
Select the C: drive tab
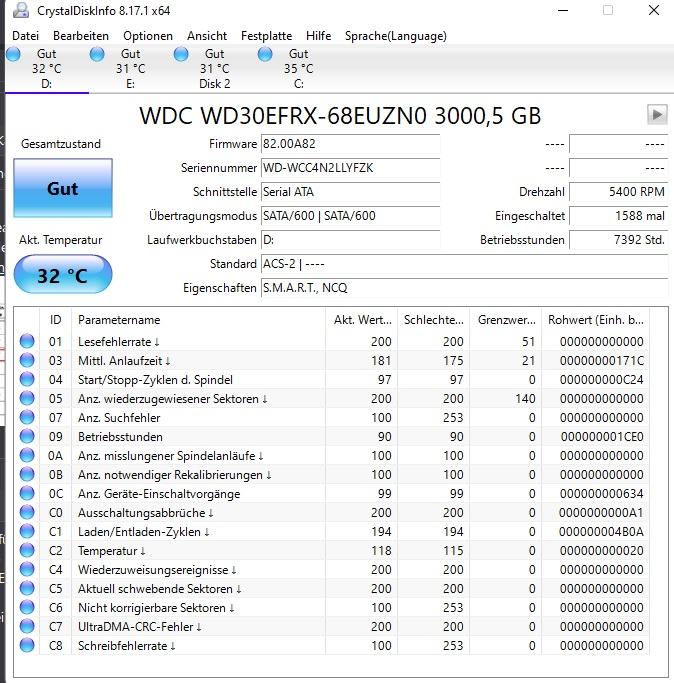[299, 69]
